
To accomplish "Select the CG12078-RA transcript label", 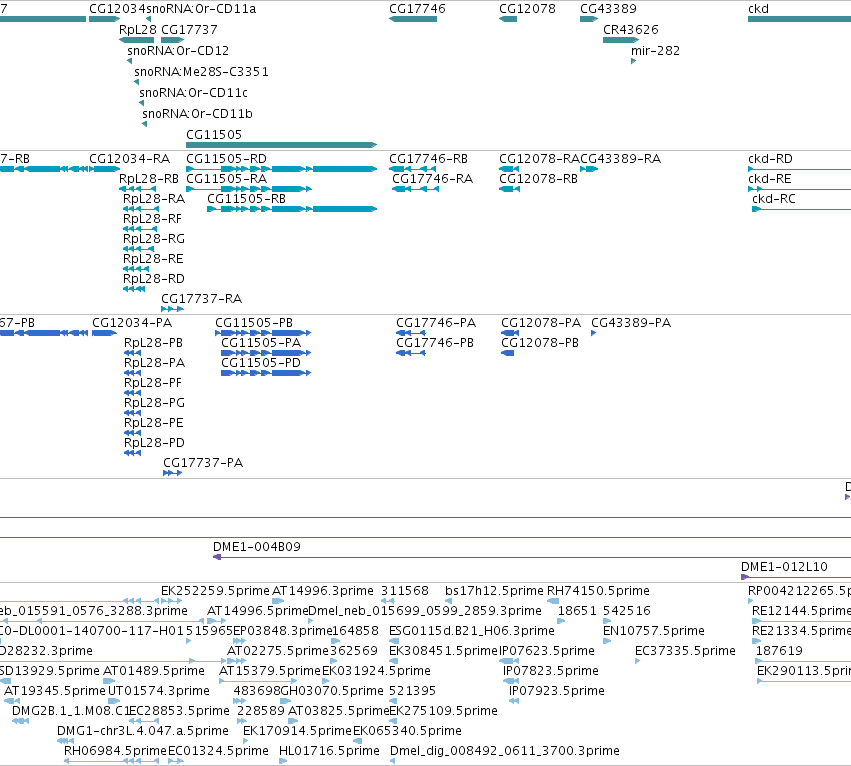I will pyautogui.click(x=539, y=159).
